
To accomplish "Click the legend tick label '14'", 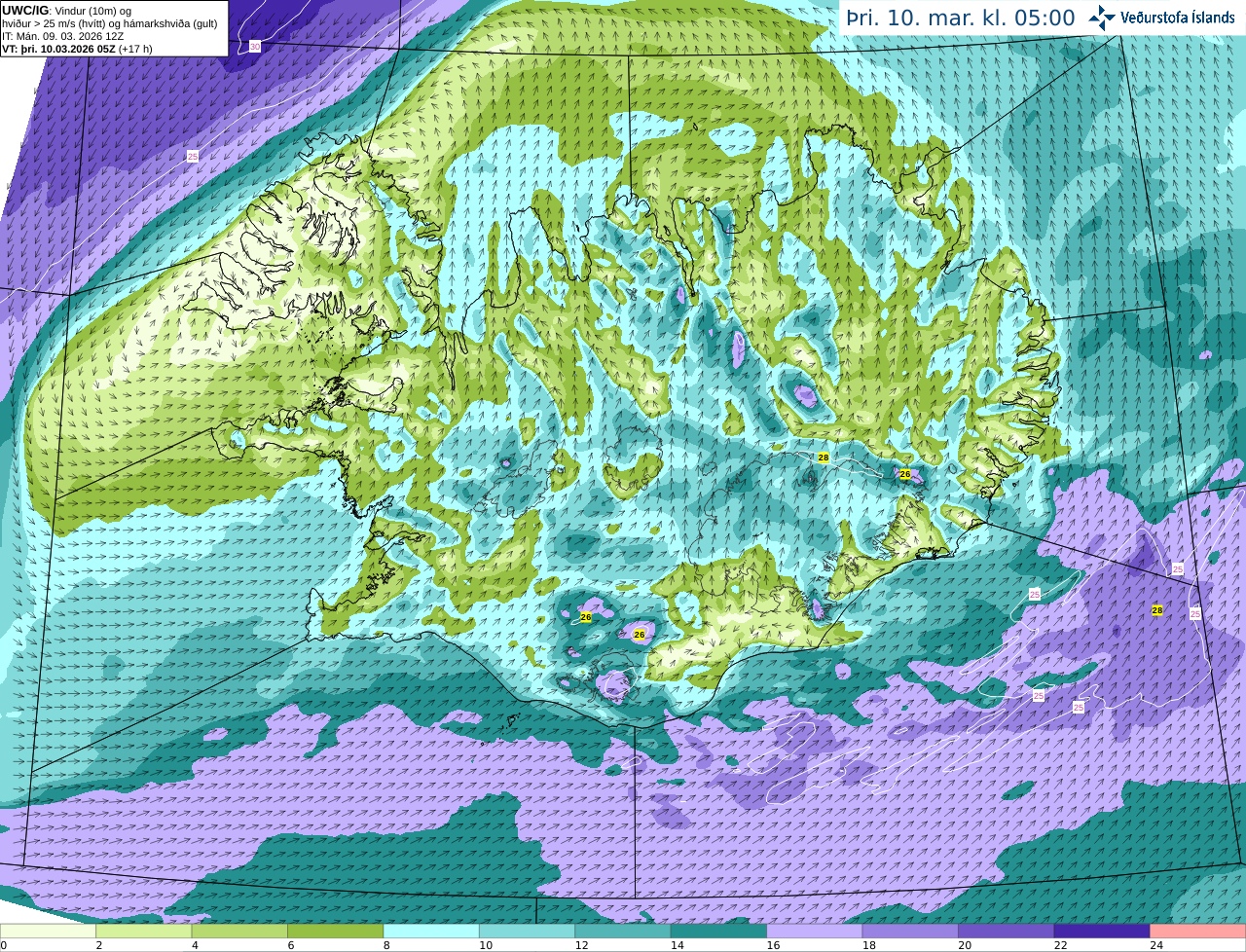I will [x=678, y=945].
